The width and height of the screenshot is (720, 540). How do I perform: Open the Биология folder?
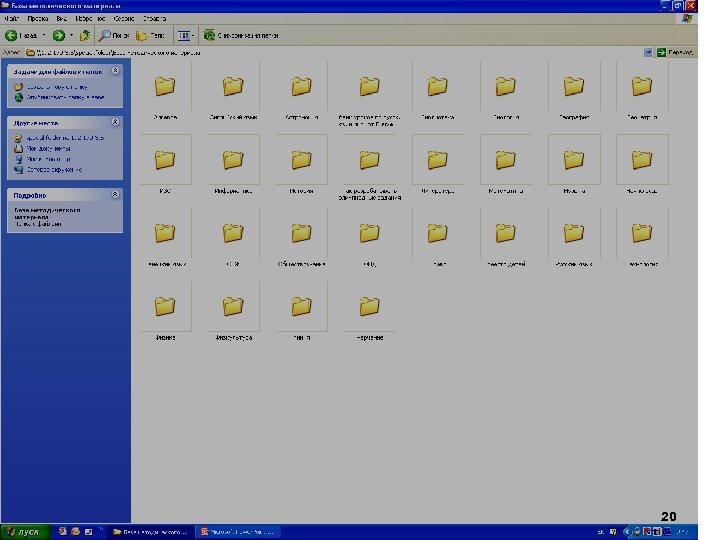506,93
